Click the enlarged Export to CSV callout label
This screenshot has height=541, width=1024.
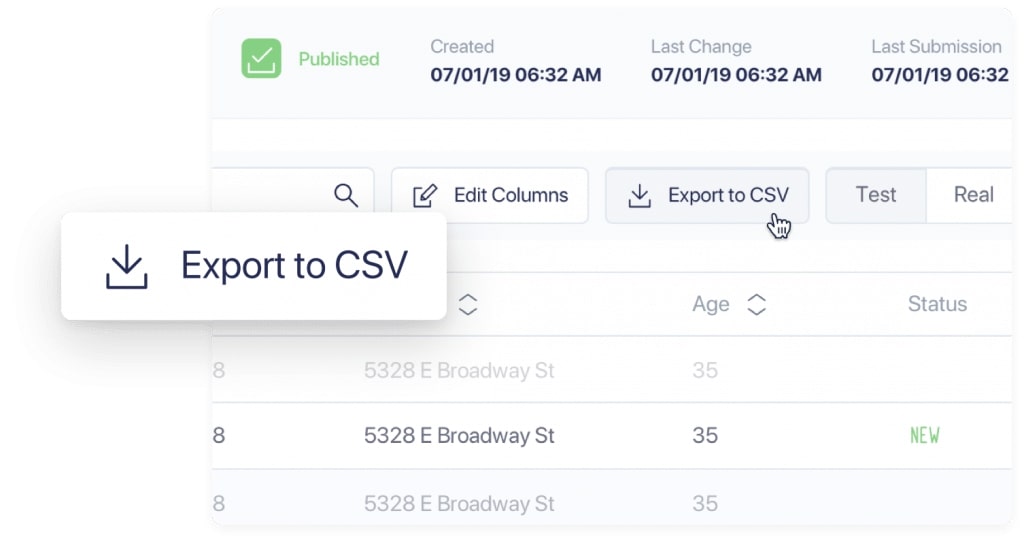coord(294,266)
